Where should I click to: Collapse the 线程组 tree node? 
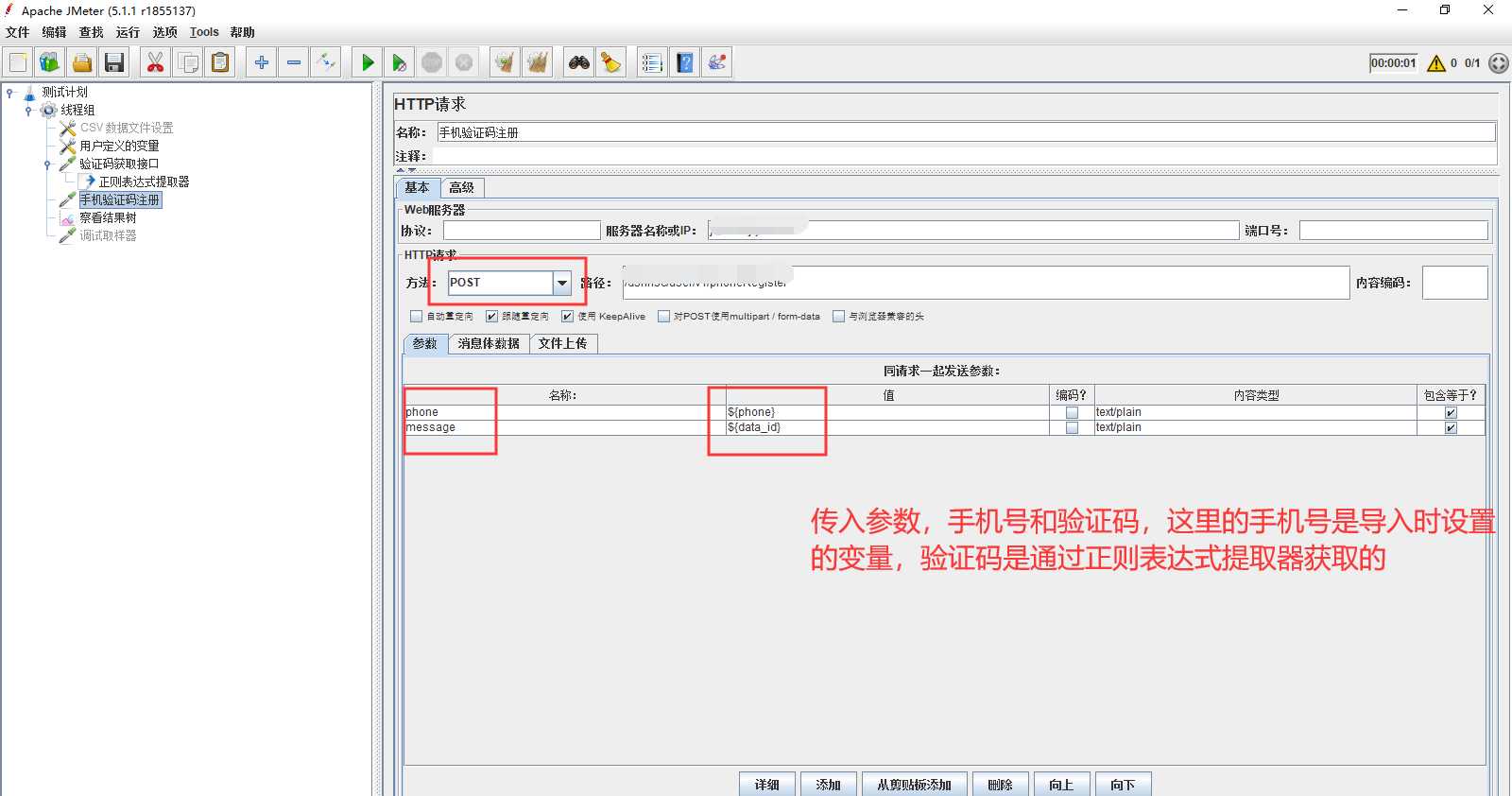28,111
